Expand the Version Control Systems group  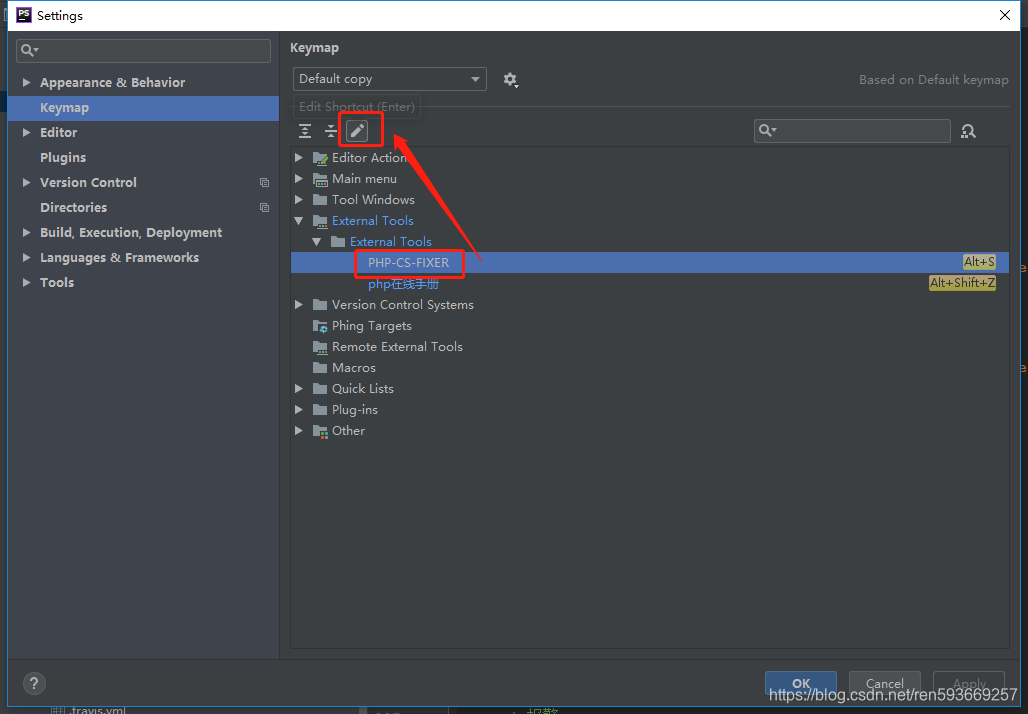299,304
